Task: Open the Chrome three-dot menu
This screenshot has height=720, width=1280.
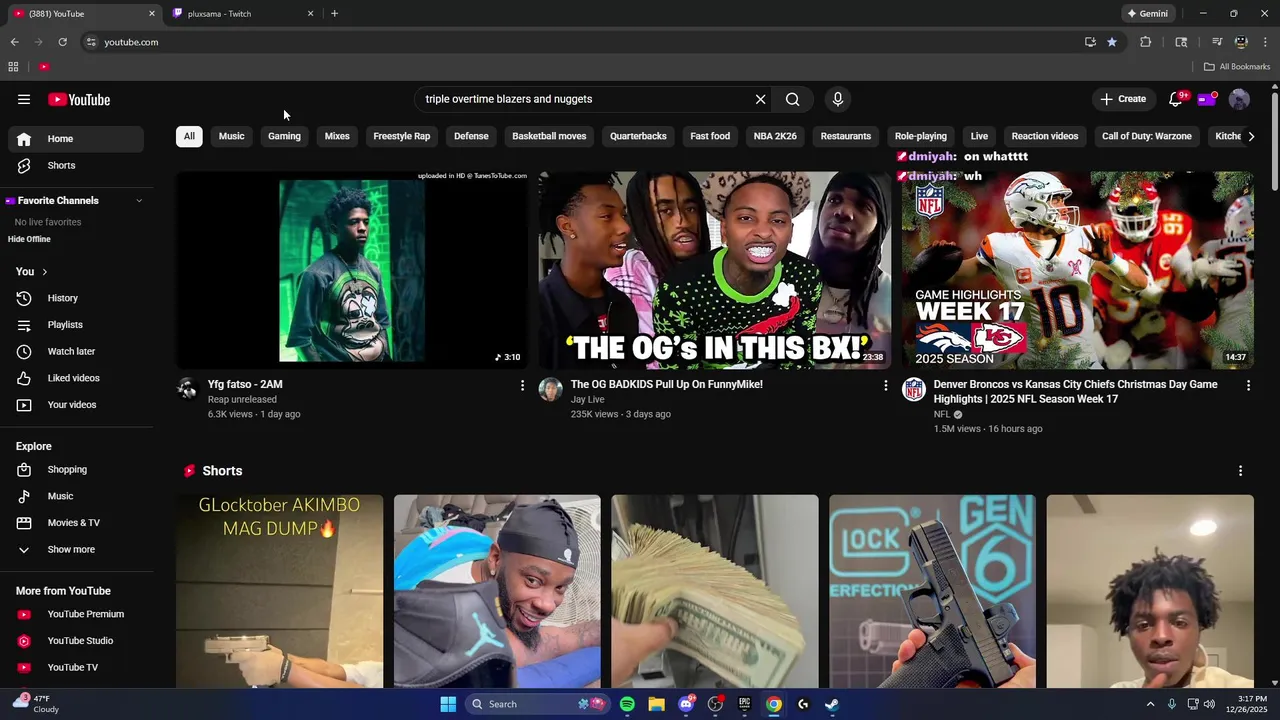Action: [1265, 42]
